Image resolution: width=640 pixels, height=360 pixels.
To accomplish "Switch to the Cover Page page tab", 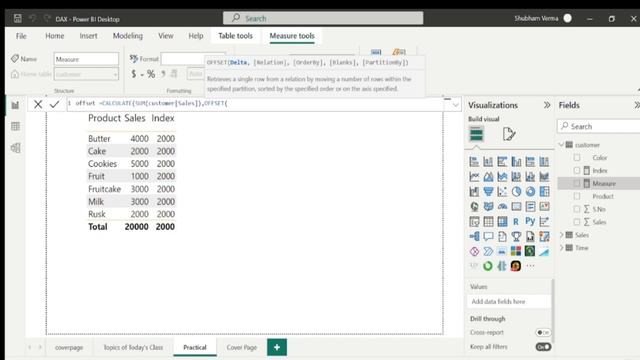I will pos(242,347).
